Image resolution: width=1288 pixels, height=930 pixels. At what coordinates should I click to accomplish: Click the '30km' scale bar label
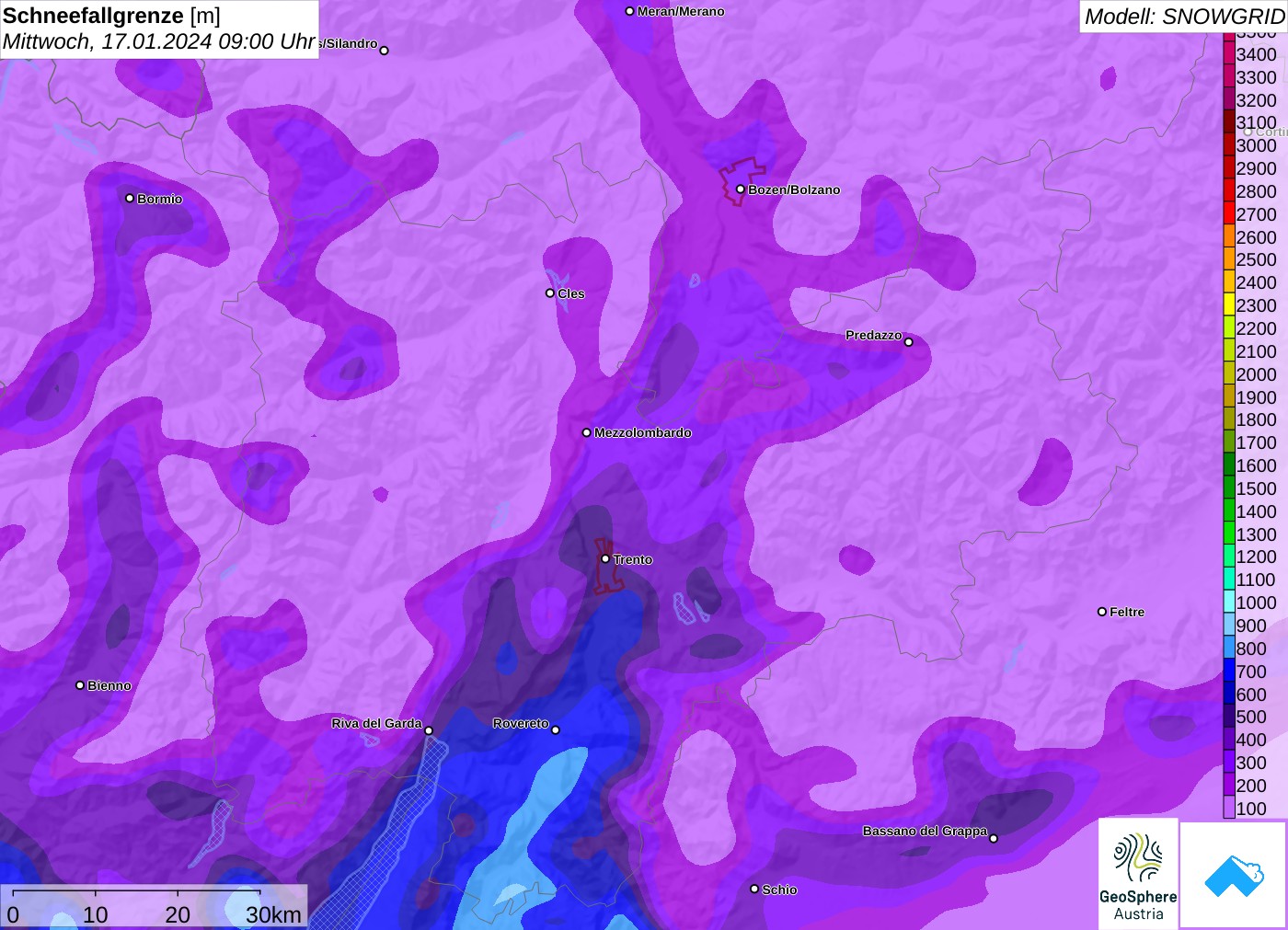pos(273,914)
